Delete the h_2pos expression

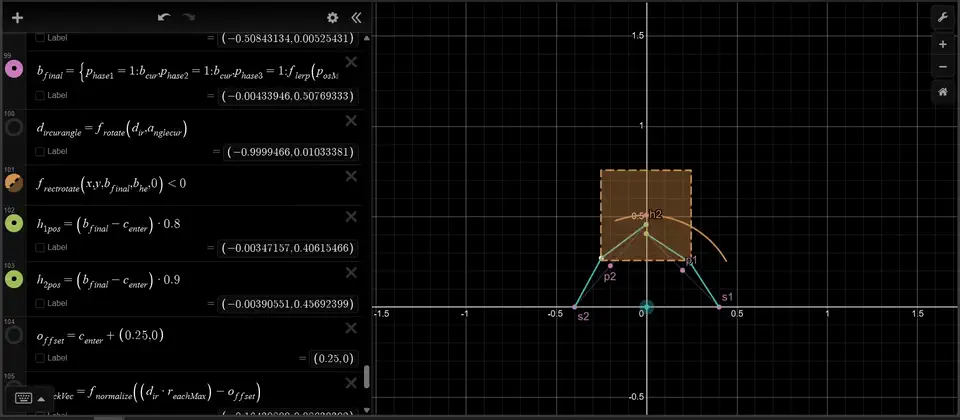coord(351,272)
